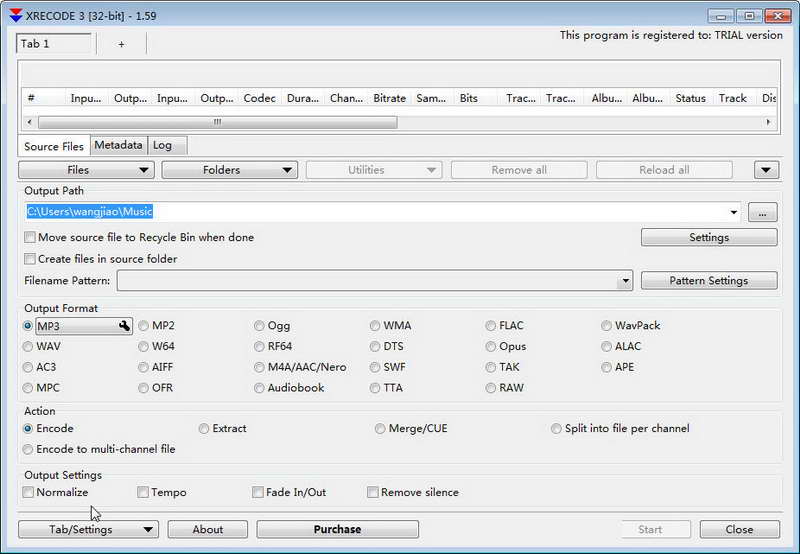Select Tab 1
The image size is (800, 554).
click(x=54, y=44)
